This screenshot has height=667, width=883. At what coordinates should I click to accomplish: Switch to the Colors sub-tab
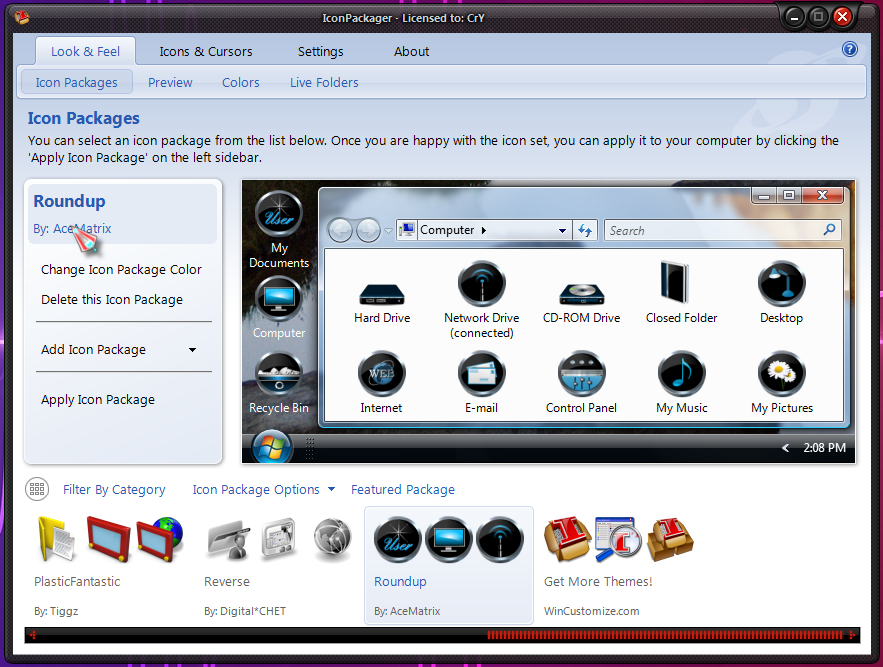coord(240,82)
